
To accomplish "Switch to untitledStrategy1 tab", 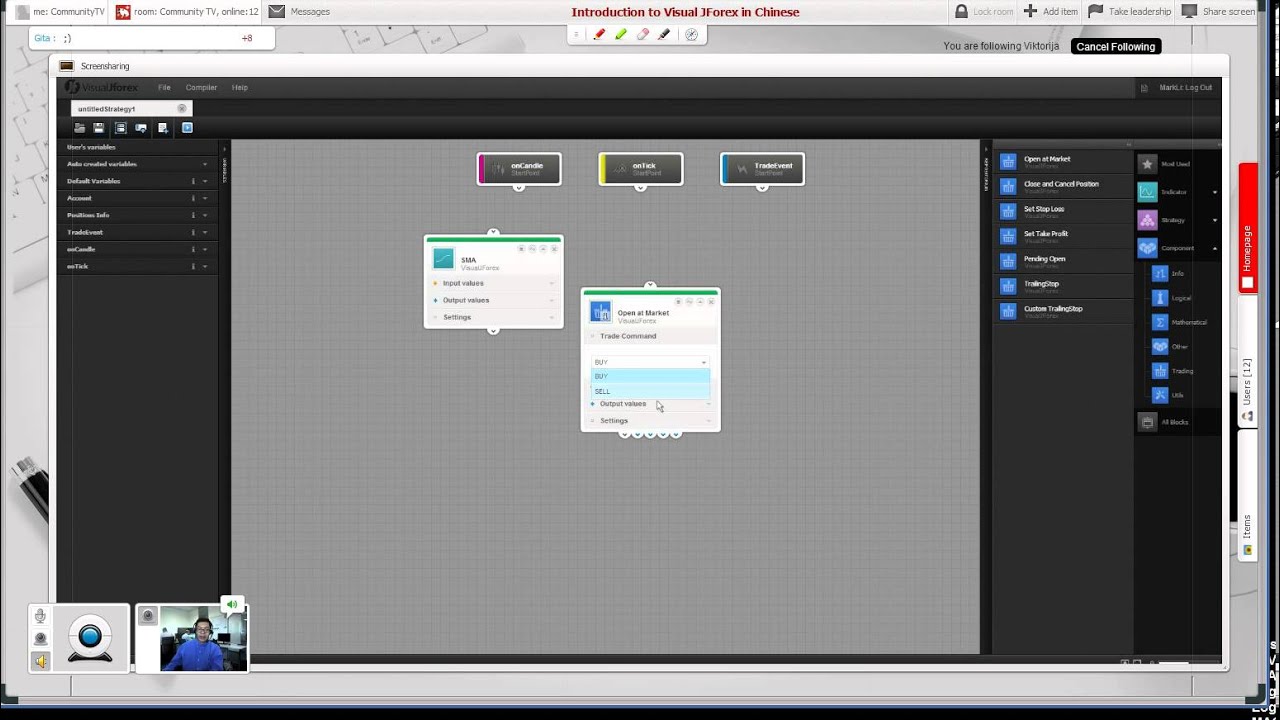I will 107,108.
